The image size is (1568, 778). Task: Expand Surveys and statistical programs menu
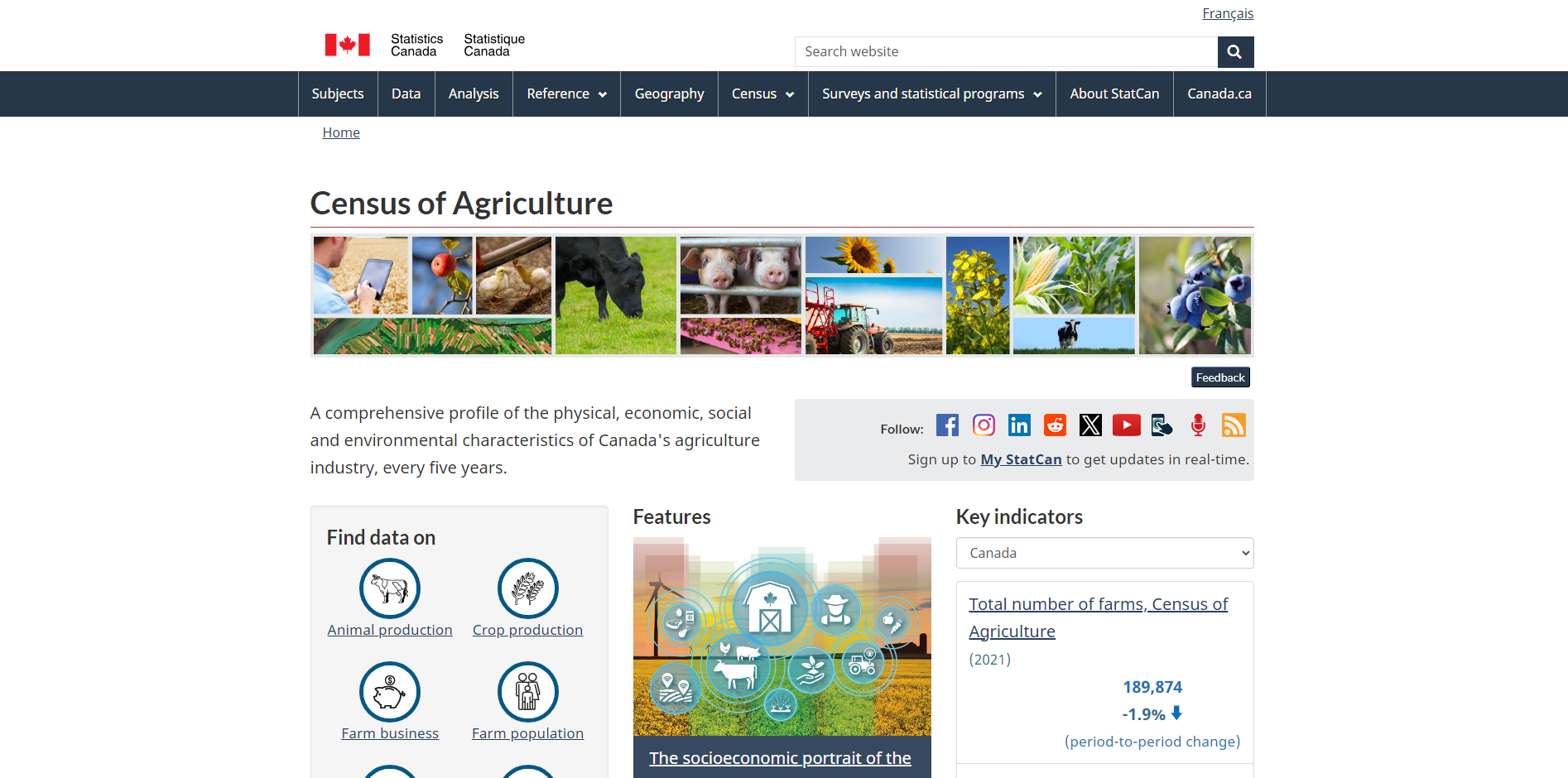(x=932, y=94)
